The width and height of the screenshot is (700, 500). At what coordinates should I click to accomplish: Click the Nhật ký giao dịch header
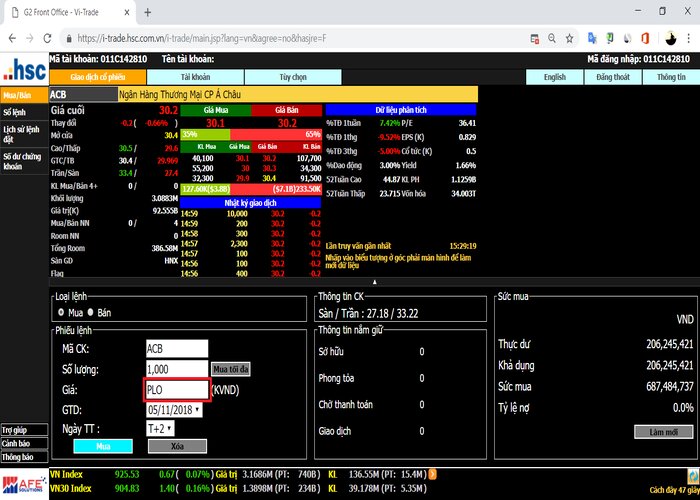pyautogui.click(x=250, y=203)
